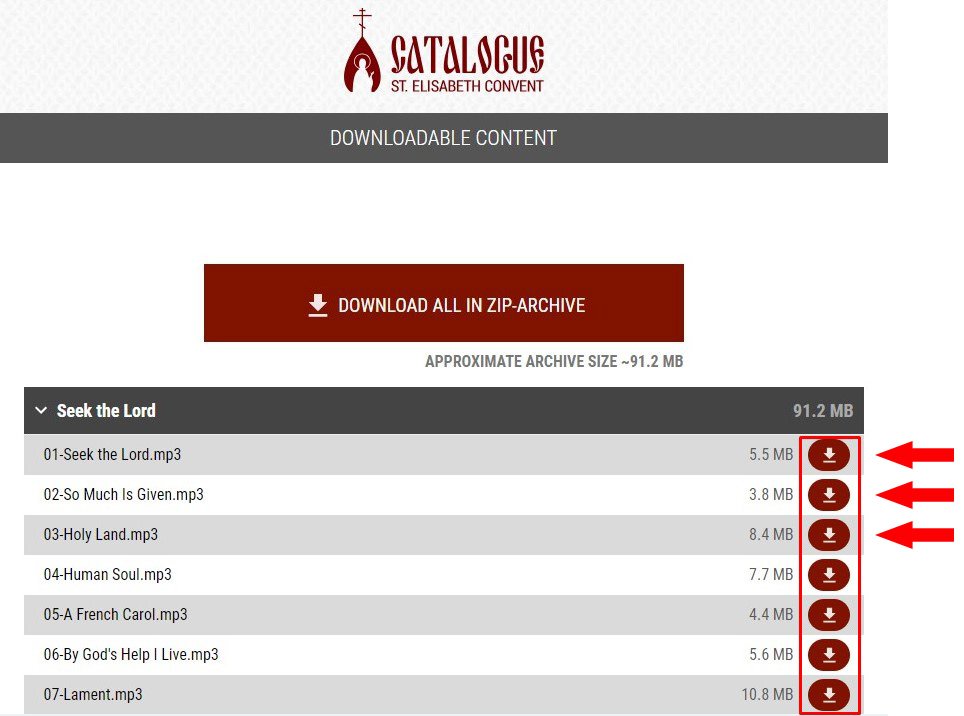Click the Download All in ZIP-Archive button
The image size is (964, 716).
click(444, 303)
